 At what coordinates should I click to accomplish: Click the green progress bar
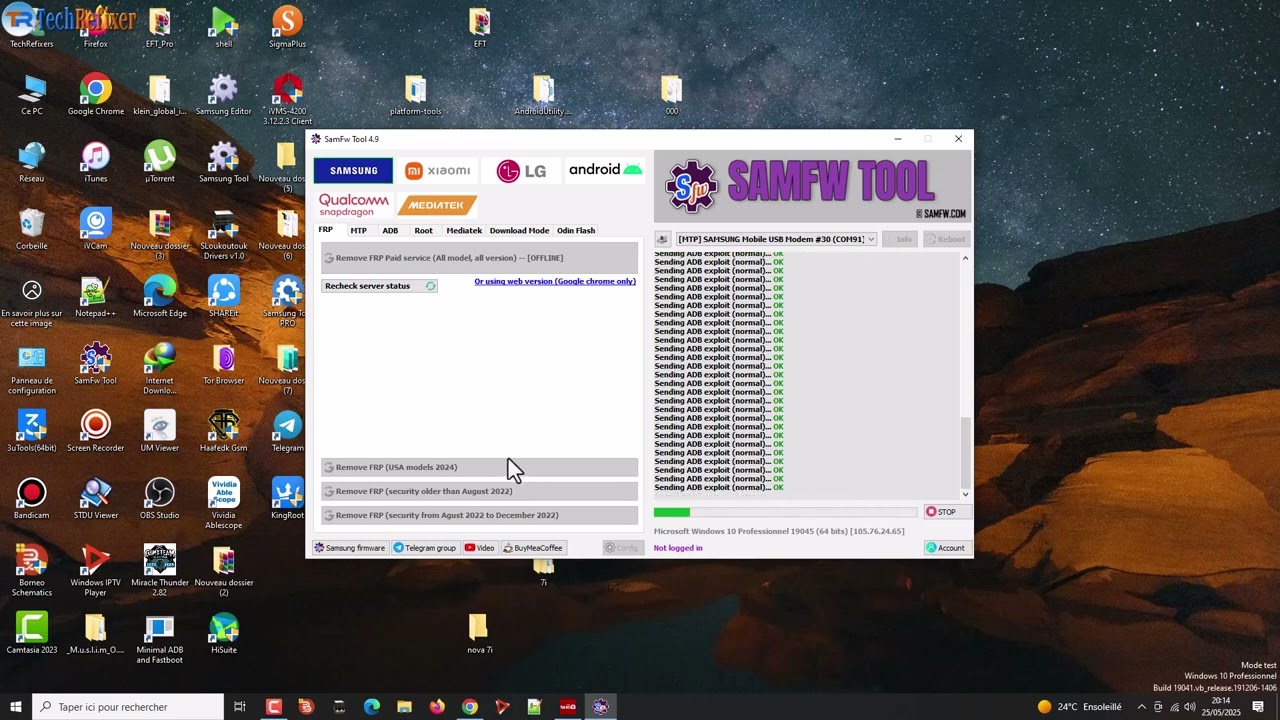pos(672,512)
